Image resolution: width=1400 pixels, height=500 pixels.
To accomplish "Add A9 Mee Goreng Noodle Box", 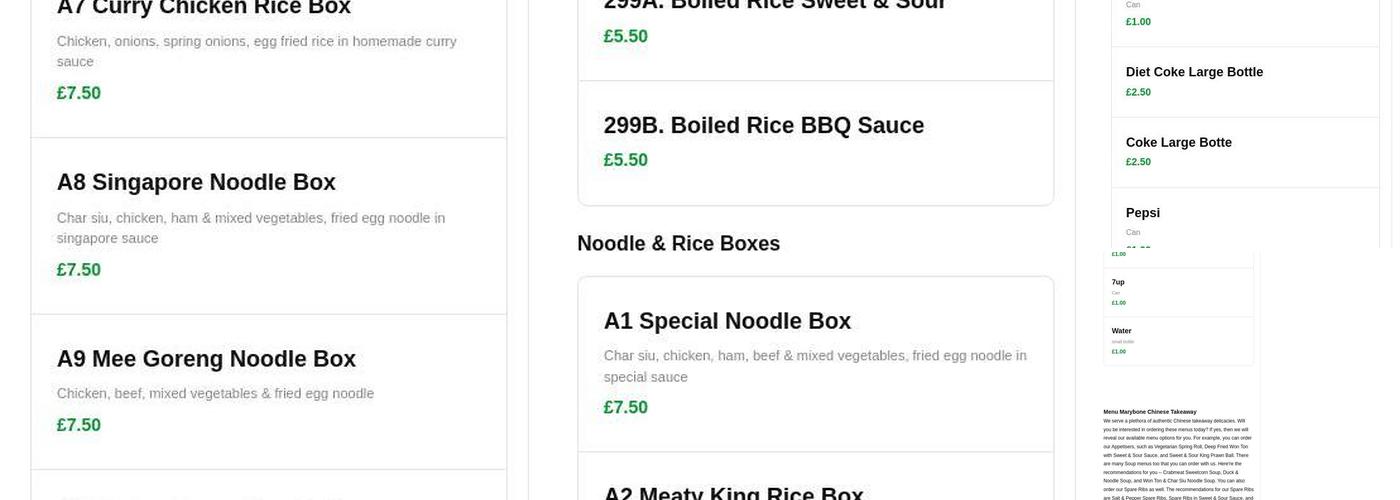I will 206,359.
